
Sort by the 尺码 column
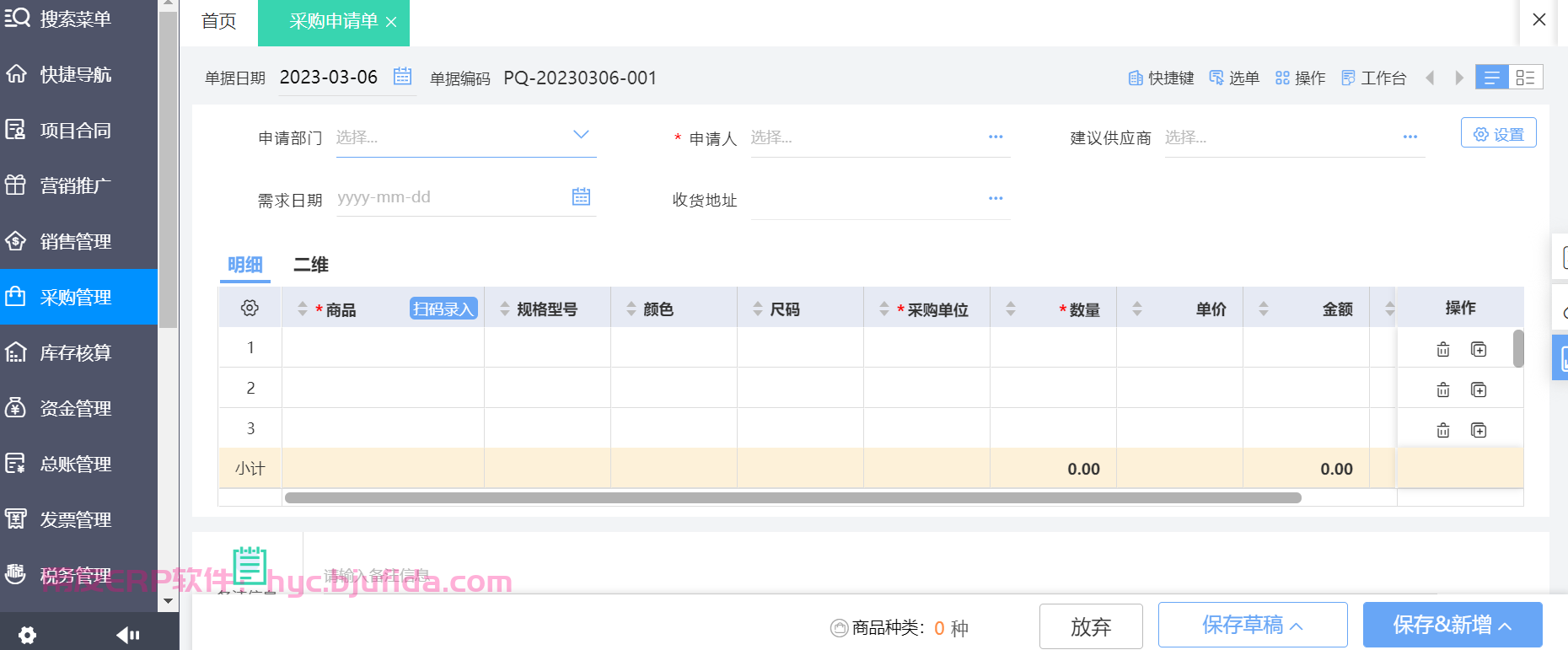[x=758, y=309]
